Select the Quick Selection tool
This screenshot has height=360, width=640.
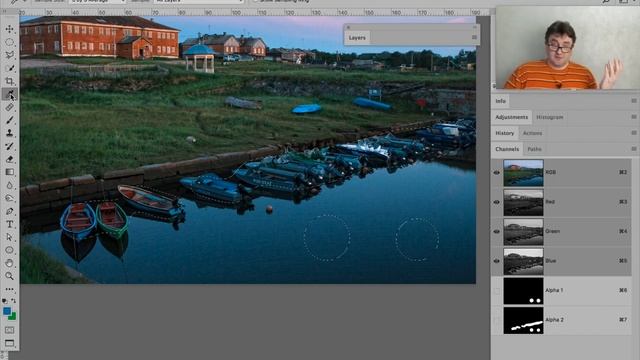9,68
